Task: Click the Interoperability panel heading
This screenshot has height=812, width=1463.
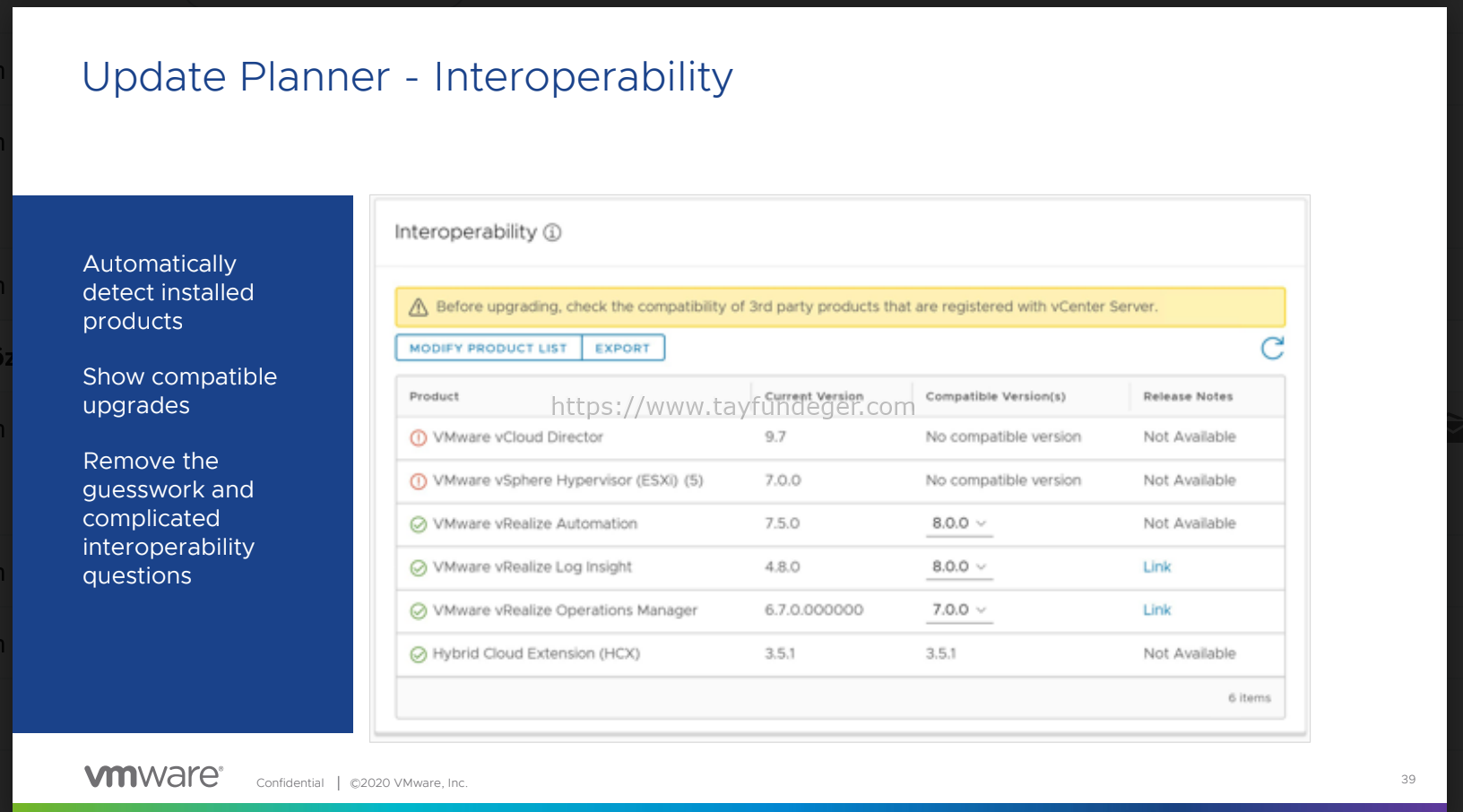Action: pos(465,232)
